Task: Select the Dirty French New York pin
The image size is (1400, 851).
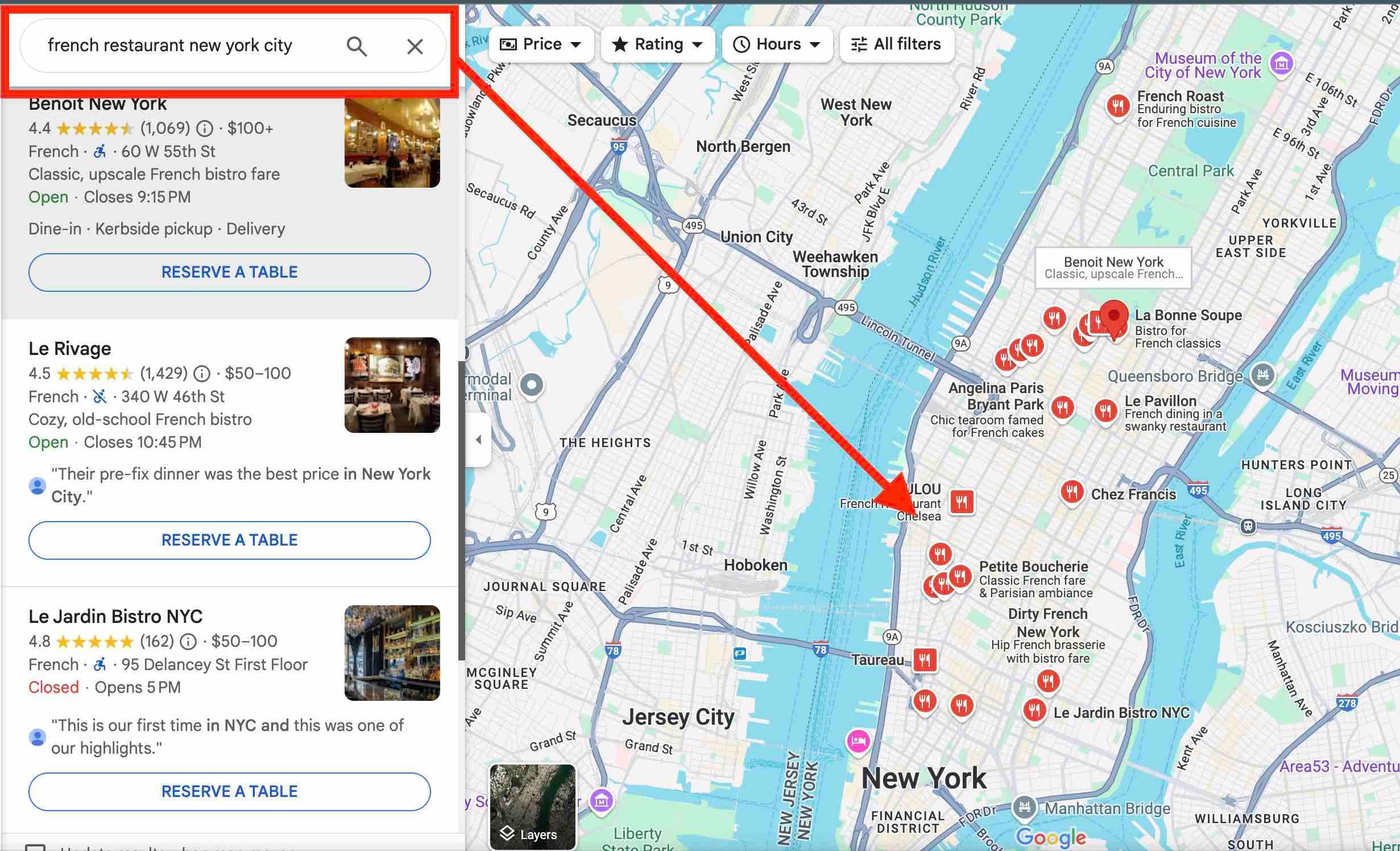Action: [x=1048, y=682]
